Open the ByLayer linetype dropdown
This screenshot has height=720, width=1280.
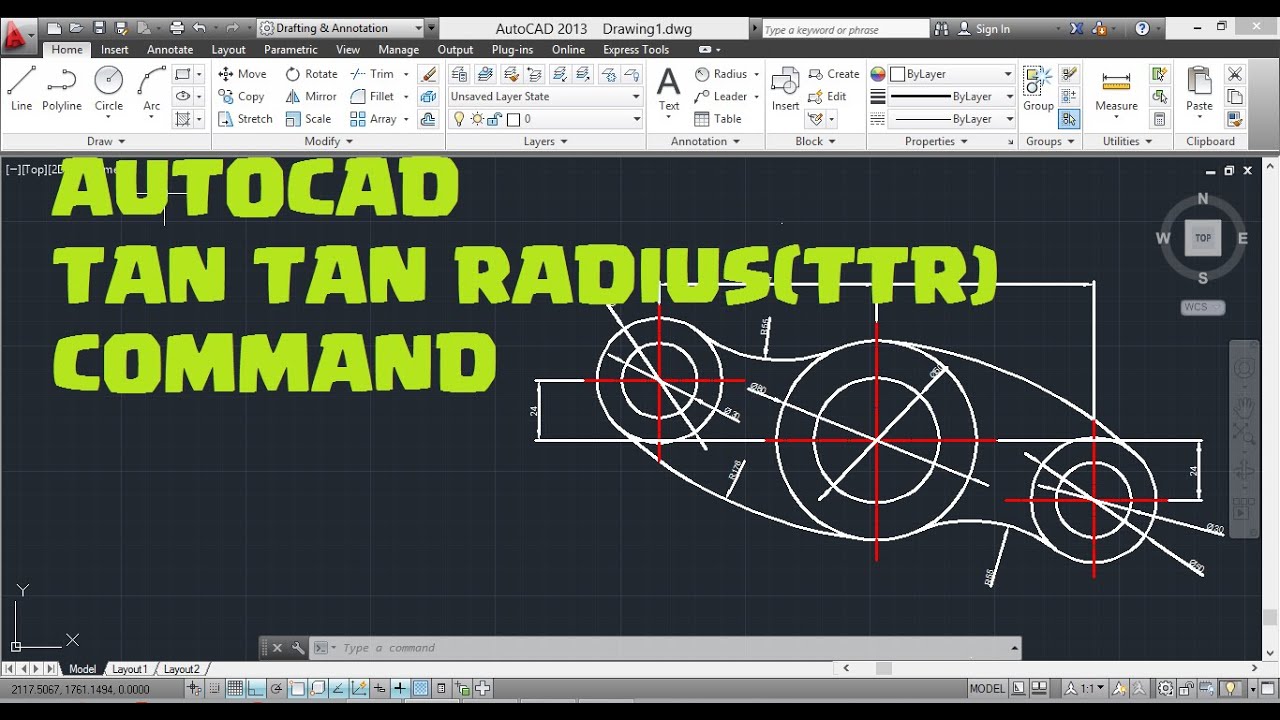952,119
